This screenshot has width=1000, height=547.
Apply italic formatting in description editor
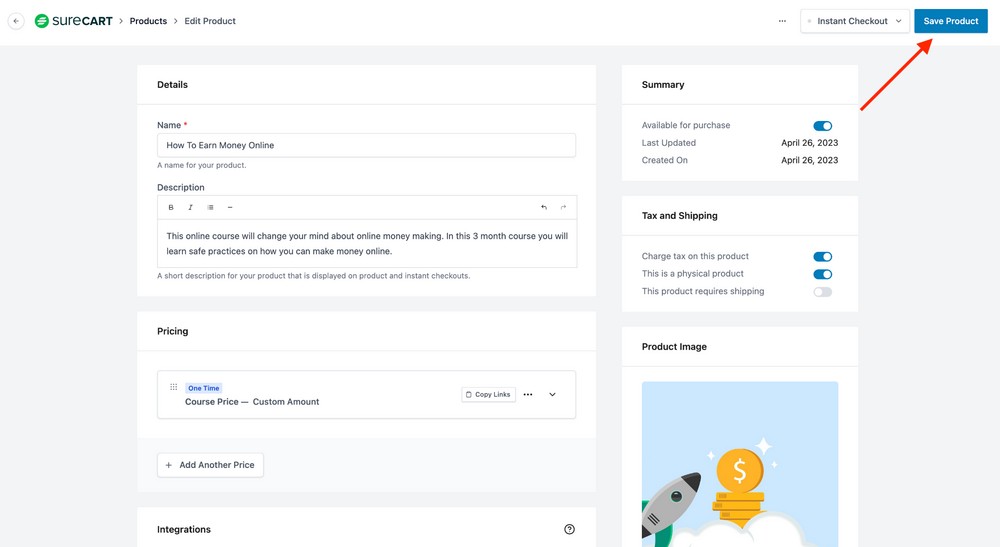tap(190, 208)
